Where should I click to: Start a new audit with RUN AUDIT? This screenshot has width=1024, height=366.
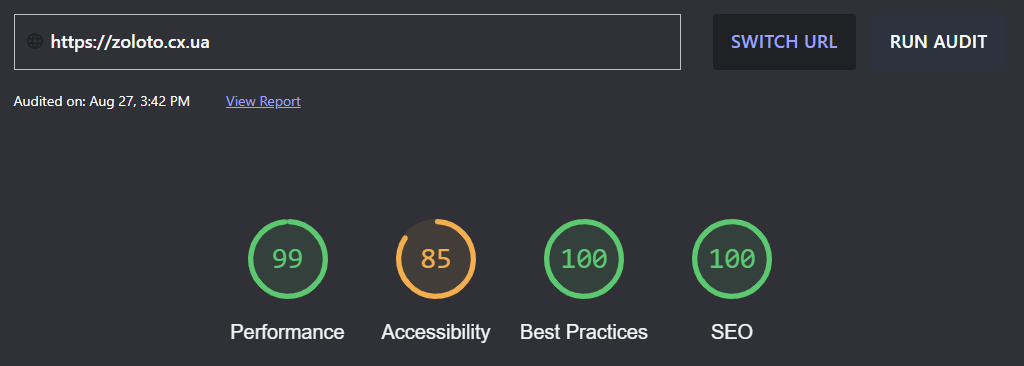[x=938, y=42]
